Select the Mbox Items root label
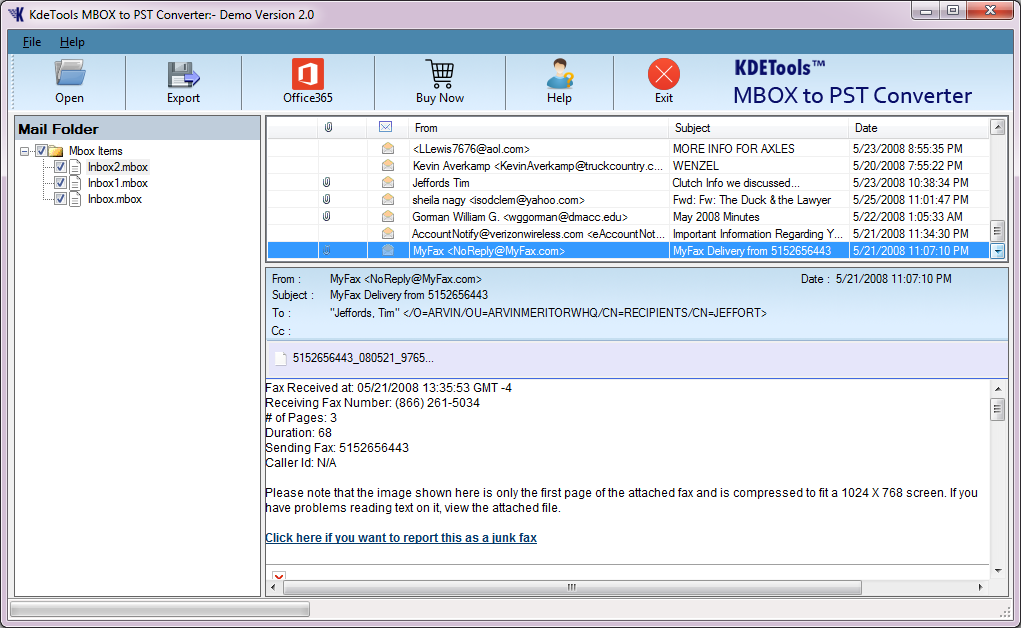The width and height of the screenshot is (1024, 628). (x=96, y=151)
